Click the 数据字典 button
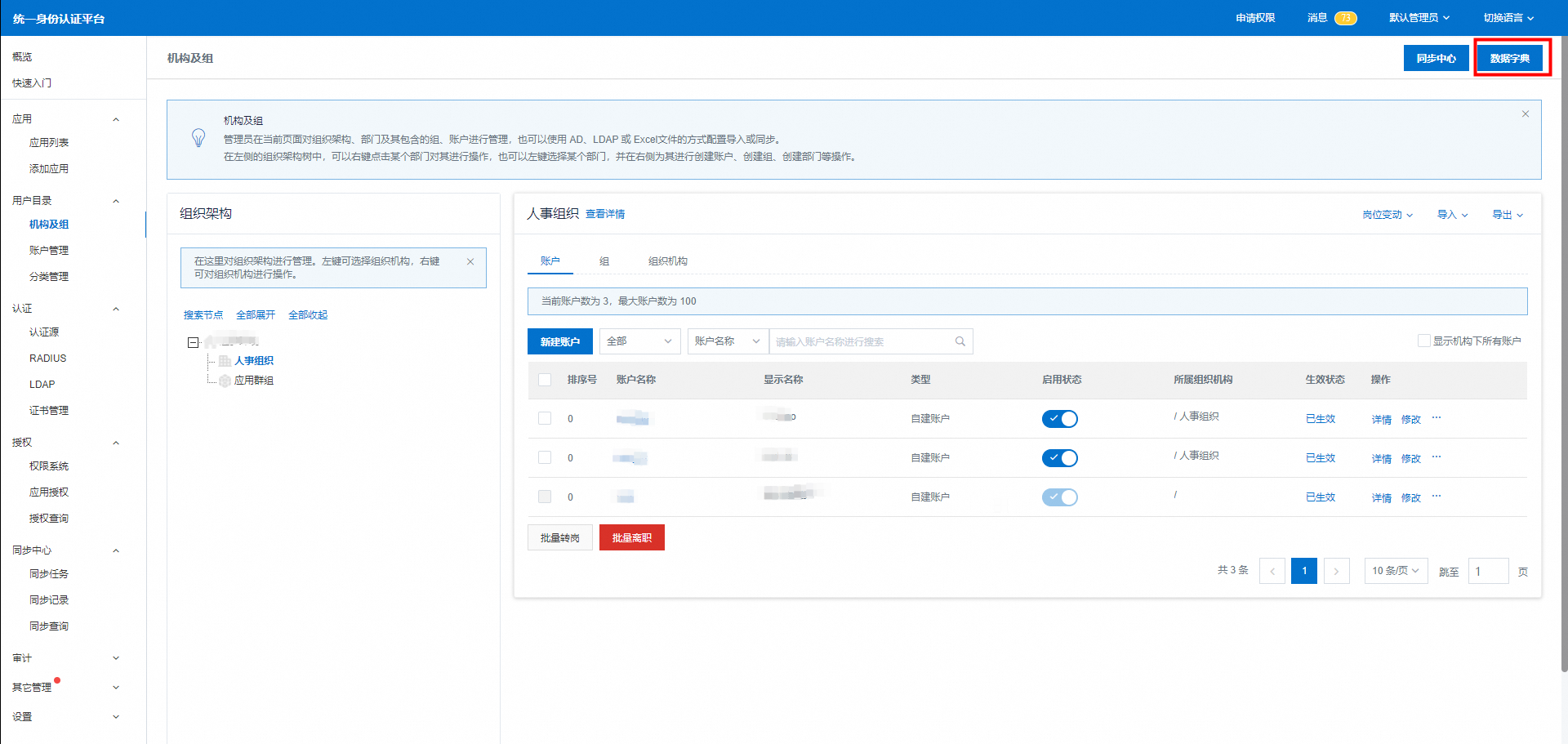Image resolution: width=1568 pixels, height=744 pixels. pos(1509,58)
